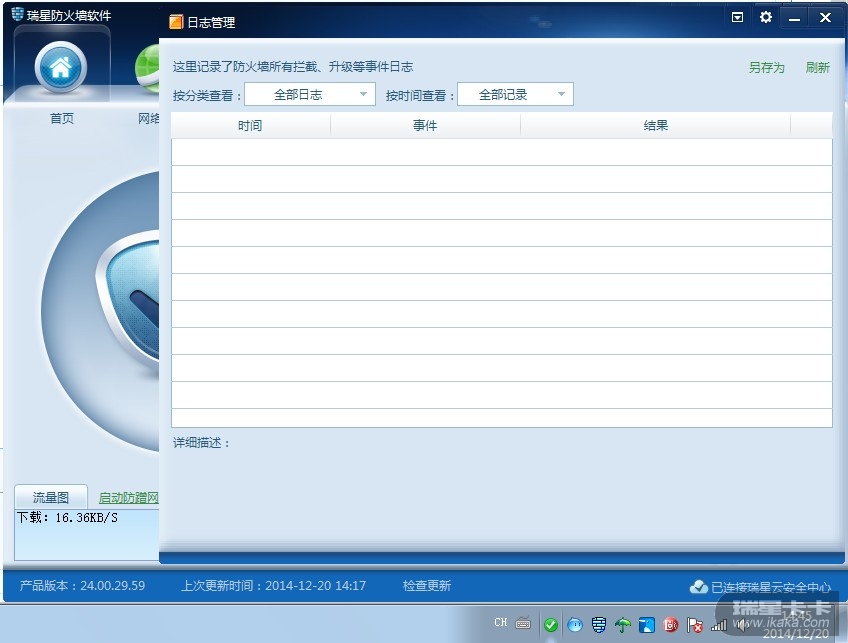Click the 日志管理 orange log icon

(176, 22)
